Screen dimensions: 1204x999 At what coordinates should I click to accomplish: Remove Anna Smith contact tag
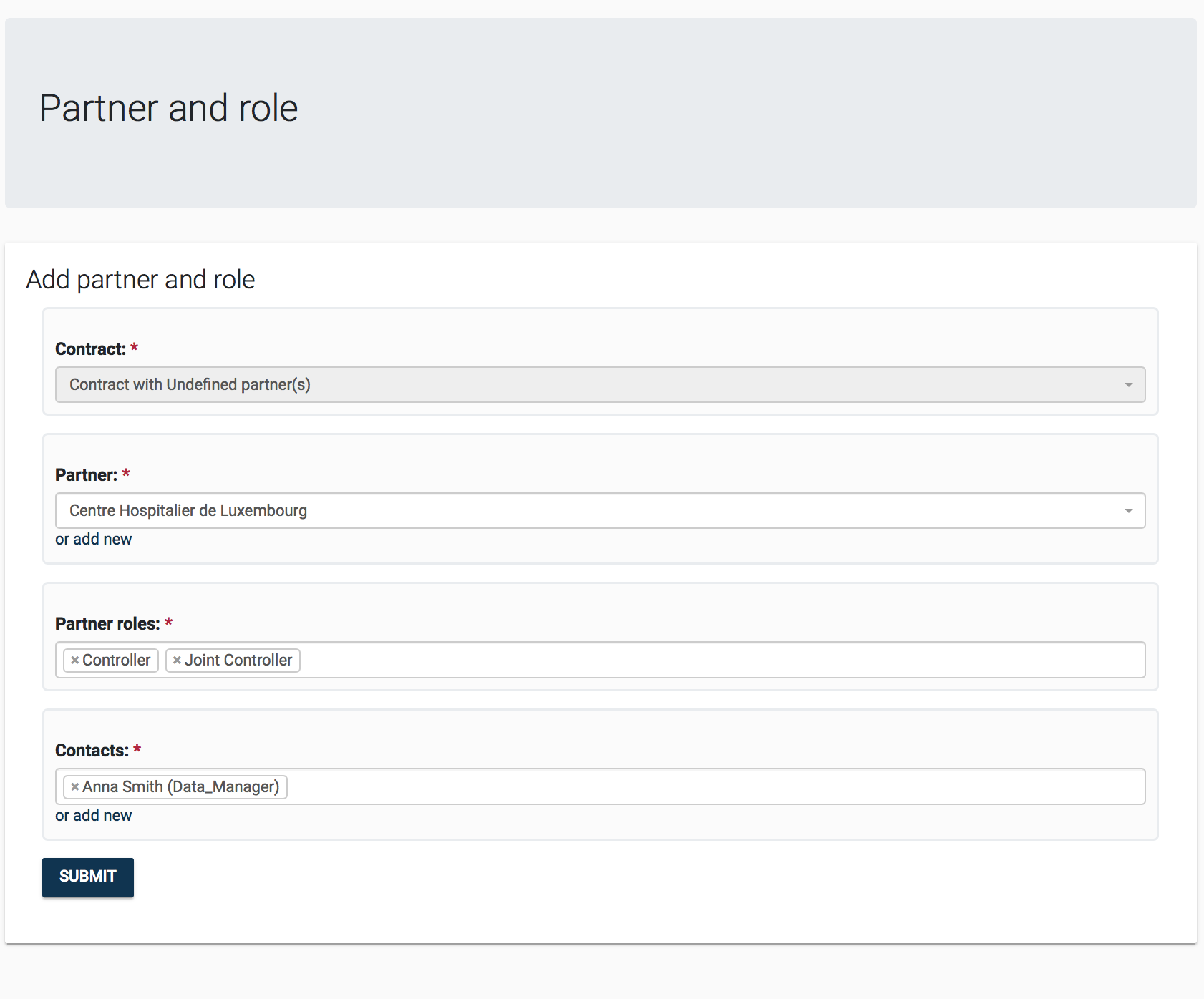tap(74, 787)
